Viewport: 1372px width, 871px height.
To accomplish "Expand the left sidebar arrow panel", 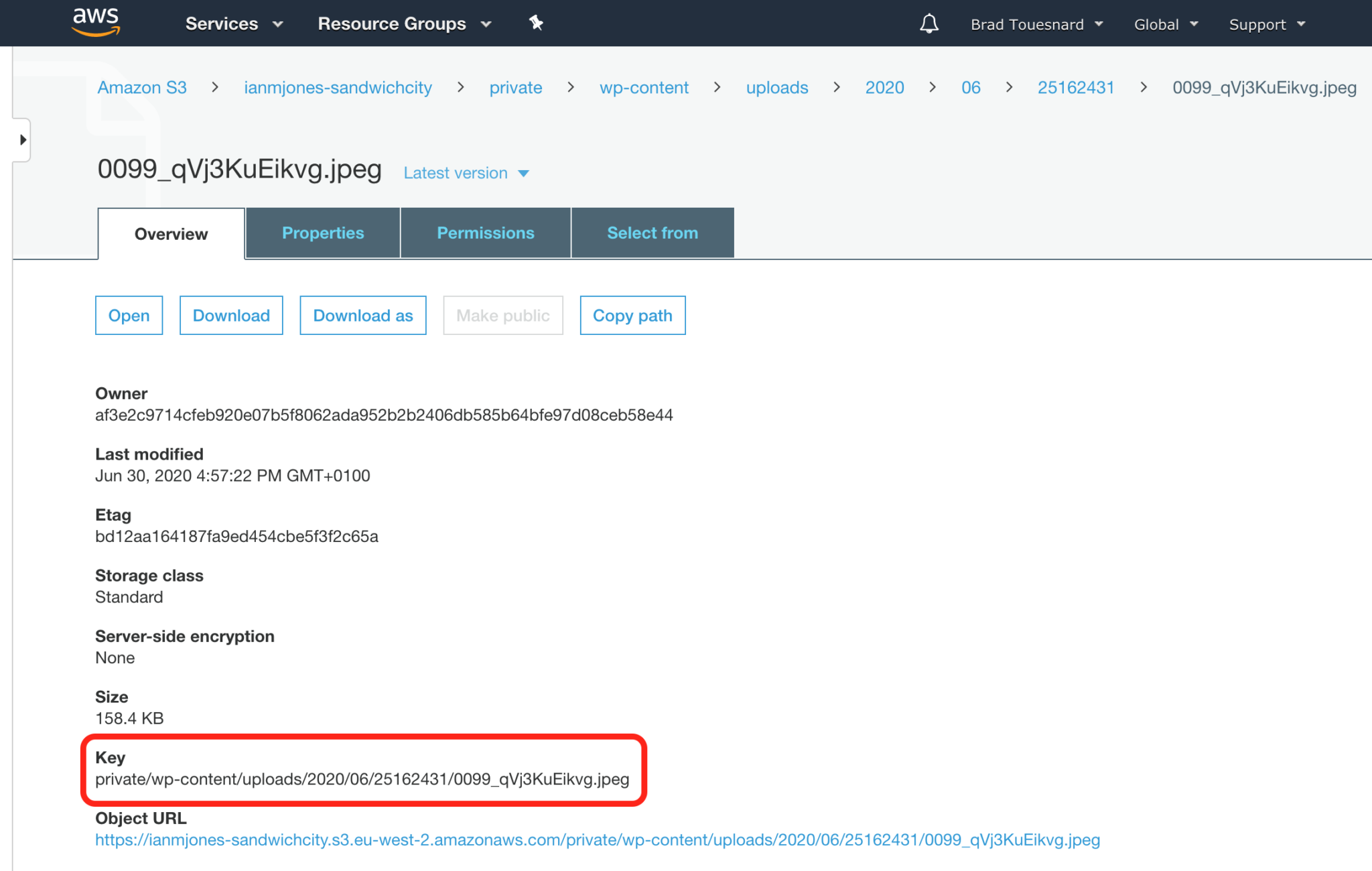I will 23,139.
